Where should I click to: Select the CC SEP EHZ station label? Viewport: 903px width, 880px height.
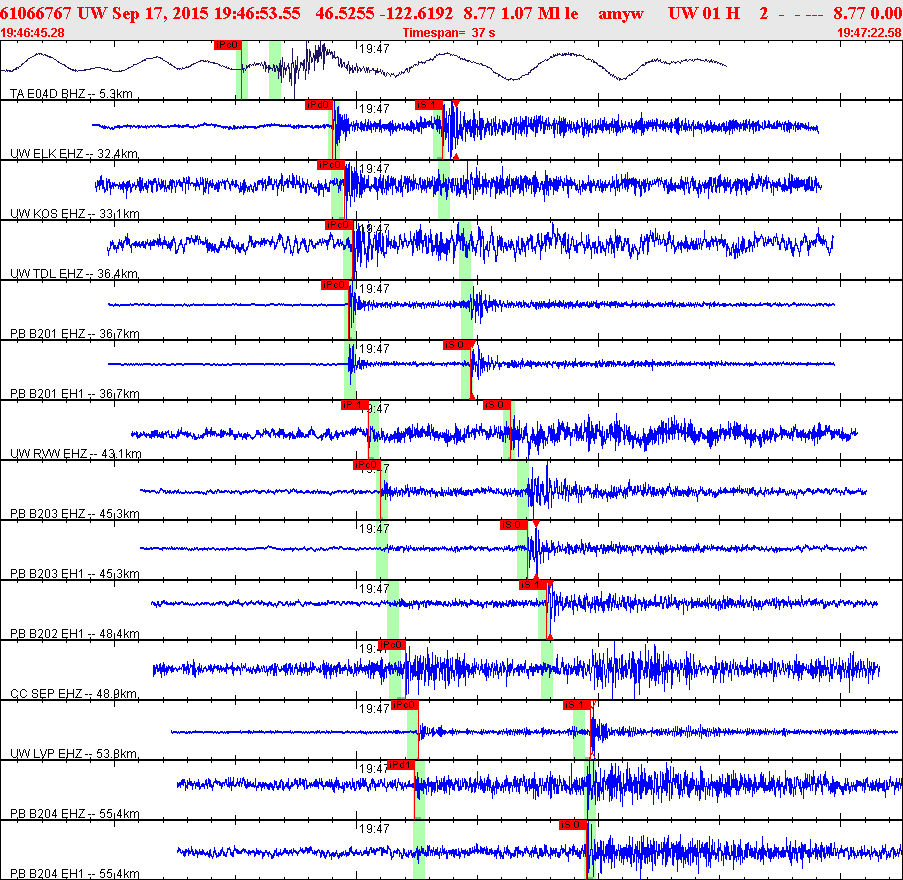74,693
